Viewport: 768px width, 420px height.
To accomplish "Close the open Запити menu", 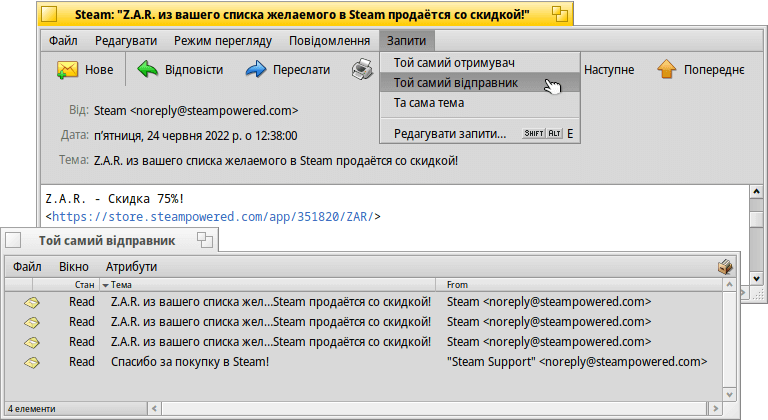I will [406, 41].
